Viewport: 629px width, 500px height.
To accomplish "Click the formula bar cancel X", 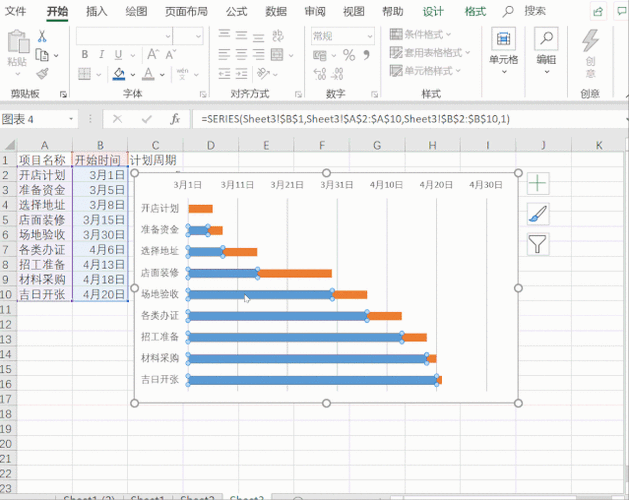I will pos(117,119).
